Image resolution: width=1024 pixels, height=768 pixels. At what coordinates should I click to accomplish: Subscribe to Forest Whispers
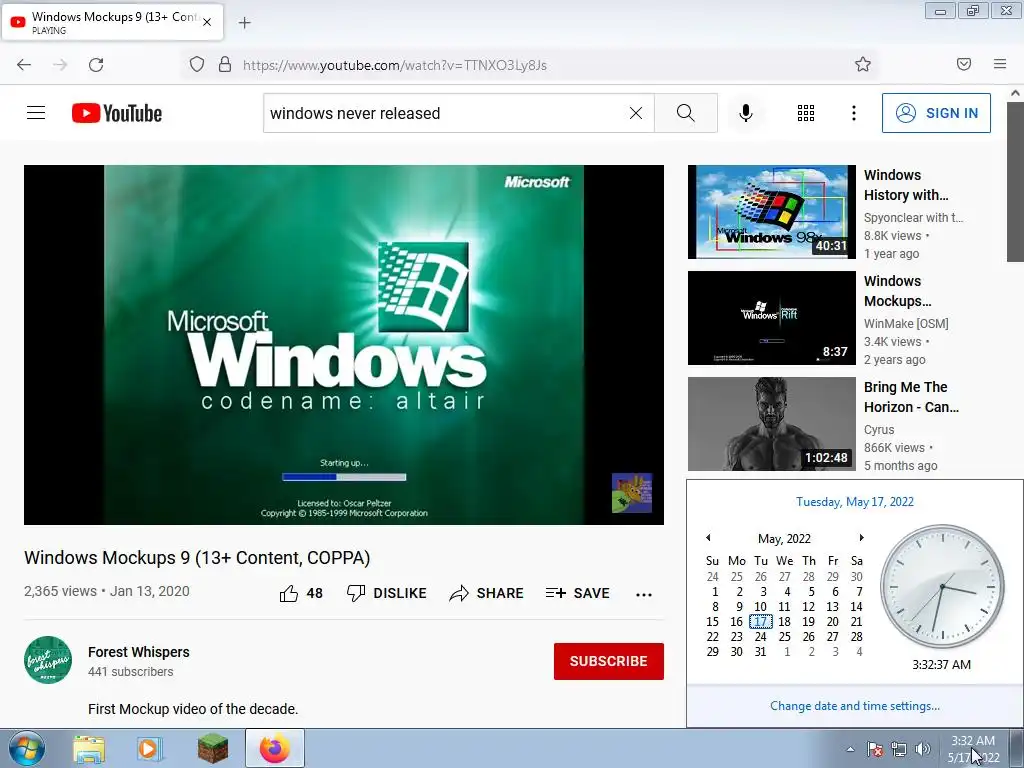(x=609, y=661)
